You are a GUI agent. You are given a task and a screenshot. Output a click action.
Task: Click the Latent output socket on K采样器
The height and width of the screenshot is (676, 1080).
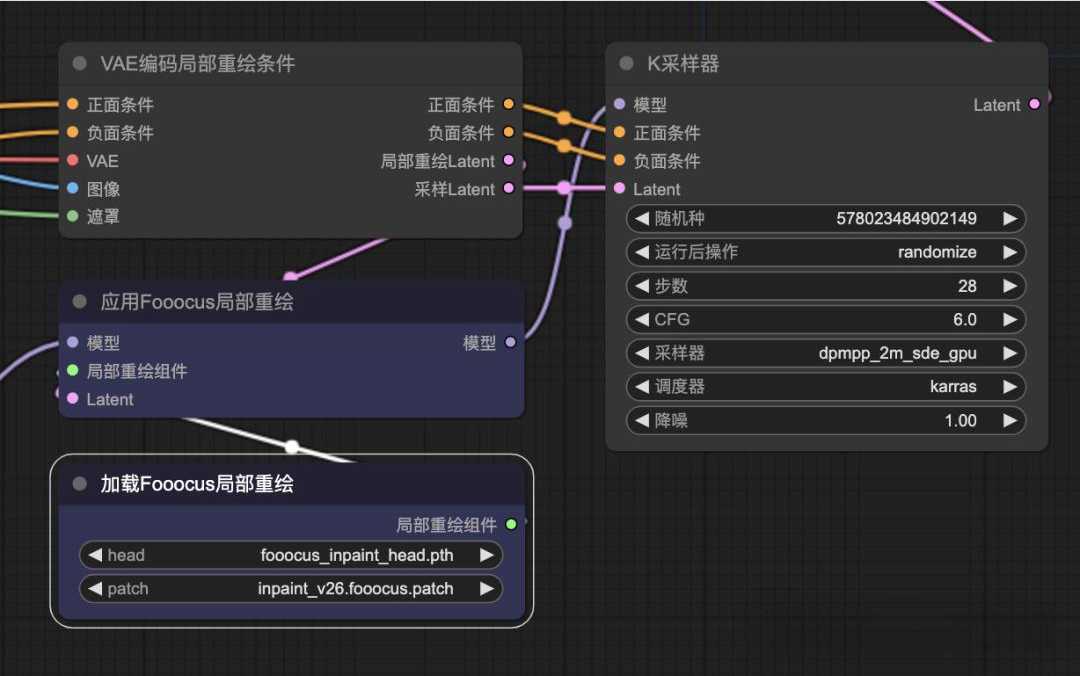coord(1034,104)
